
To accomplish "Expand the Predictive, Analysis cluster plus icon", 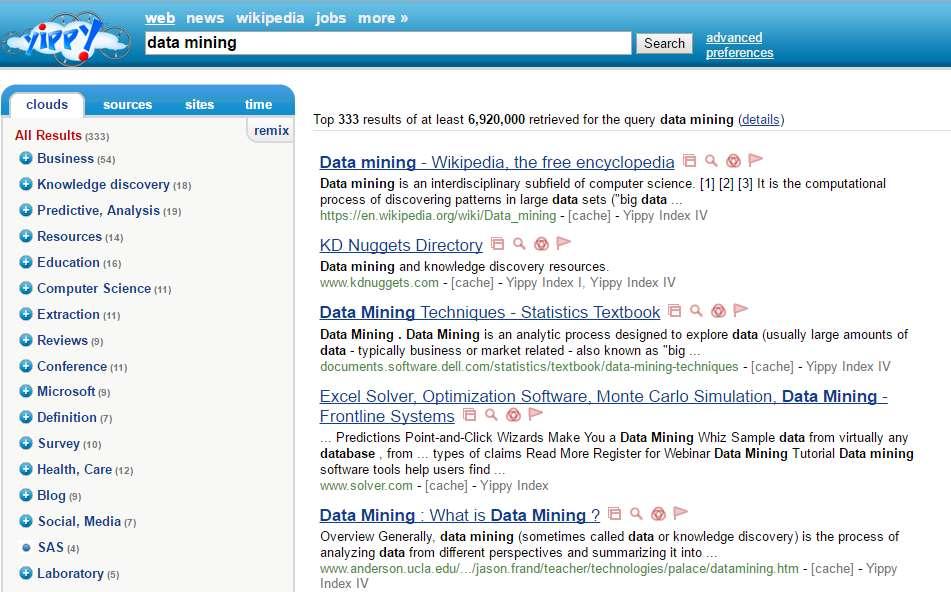I will 25,210.
